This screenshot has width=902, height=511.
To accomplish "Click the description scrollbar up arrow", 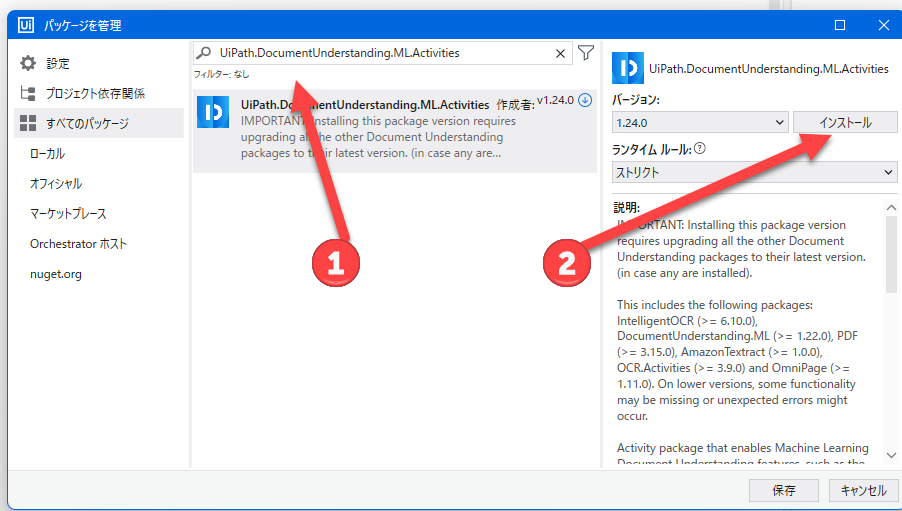I will point(891,207).
